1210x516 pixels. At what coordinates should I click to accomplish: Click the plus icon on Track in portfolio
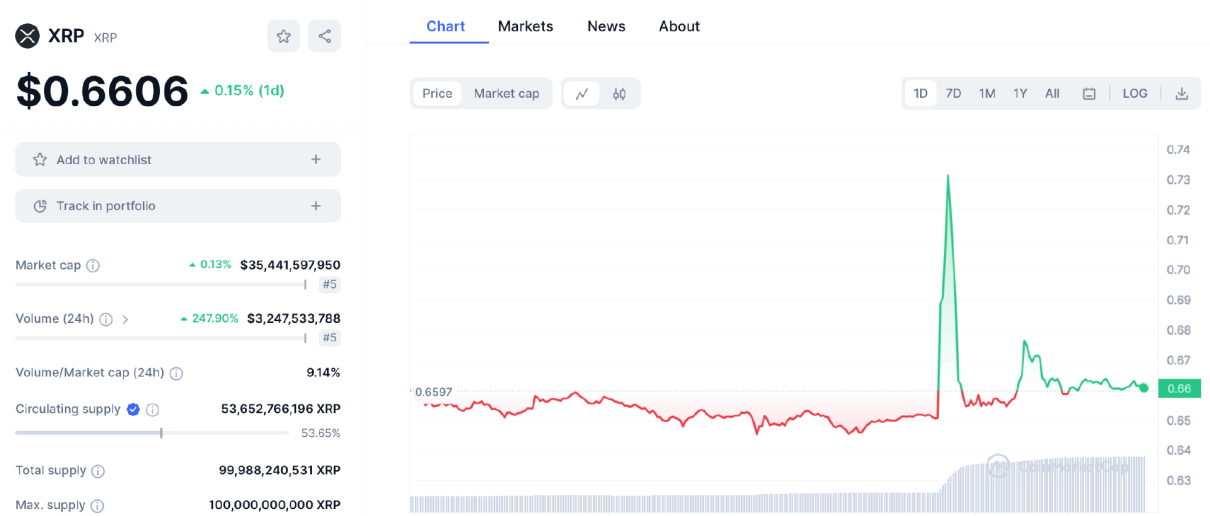(316, 206)
